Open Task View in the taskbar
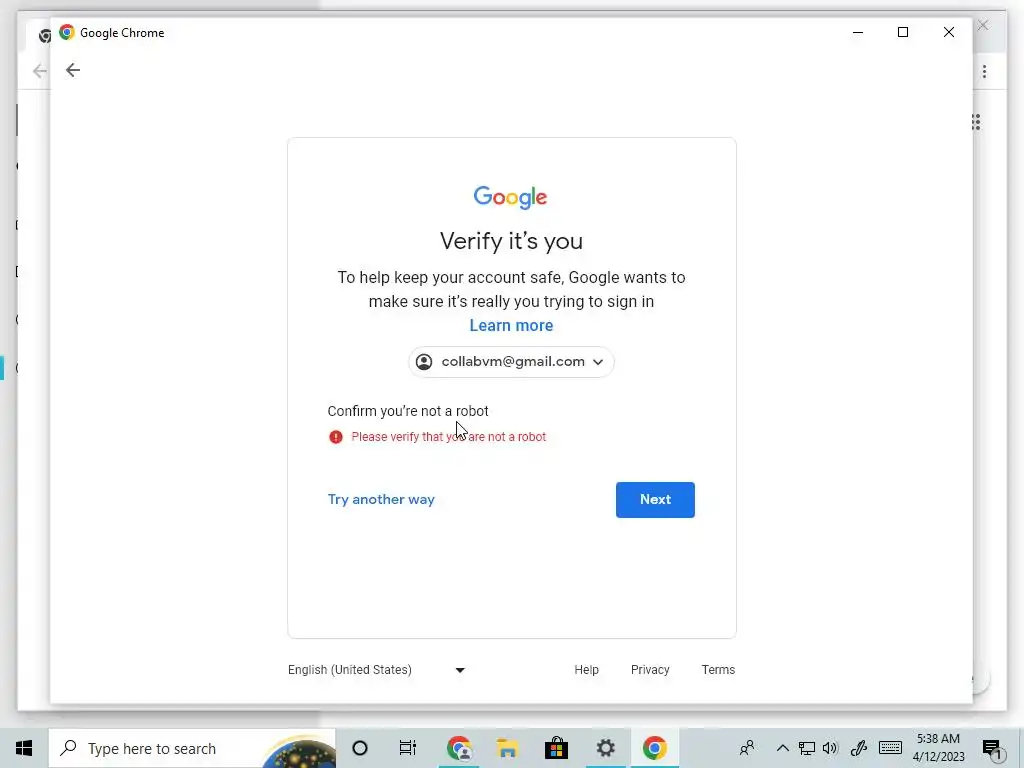The image size is (1024, 768). (x=408, y=748)
